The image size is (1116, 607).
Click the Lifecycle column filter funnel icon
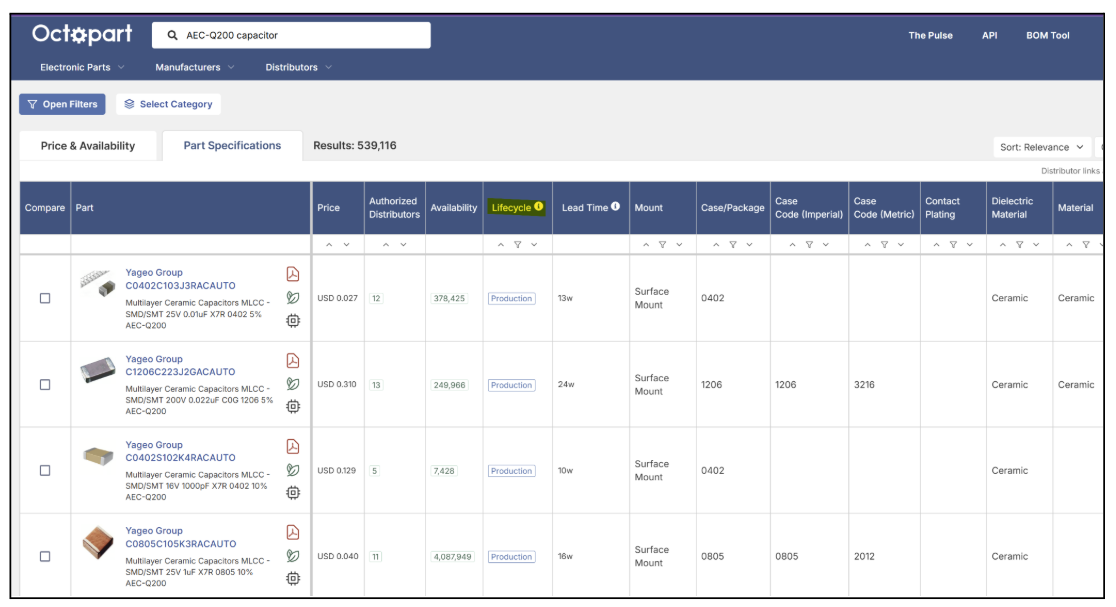pos(517,245)
